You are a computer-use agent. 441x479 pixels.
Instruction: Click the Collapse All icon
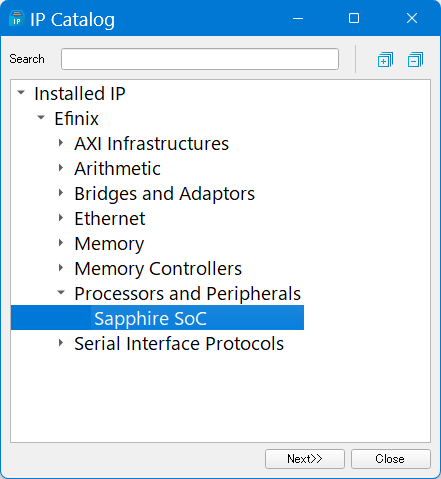(415, 60)
